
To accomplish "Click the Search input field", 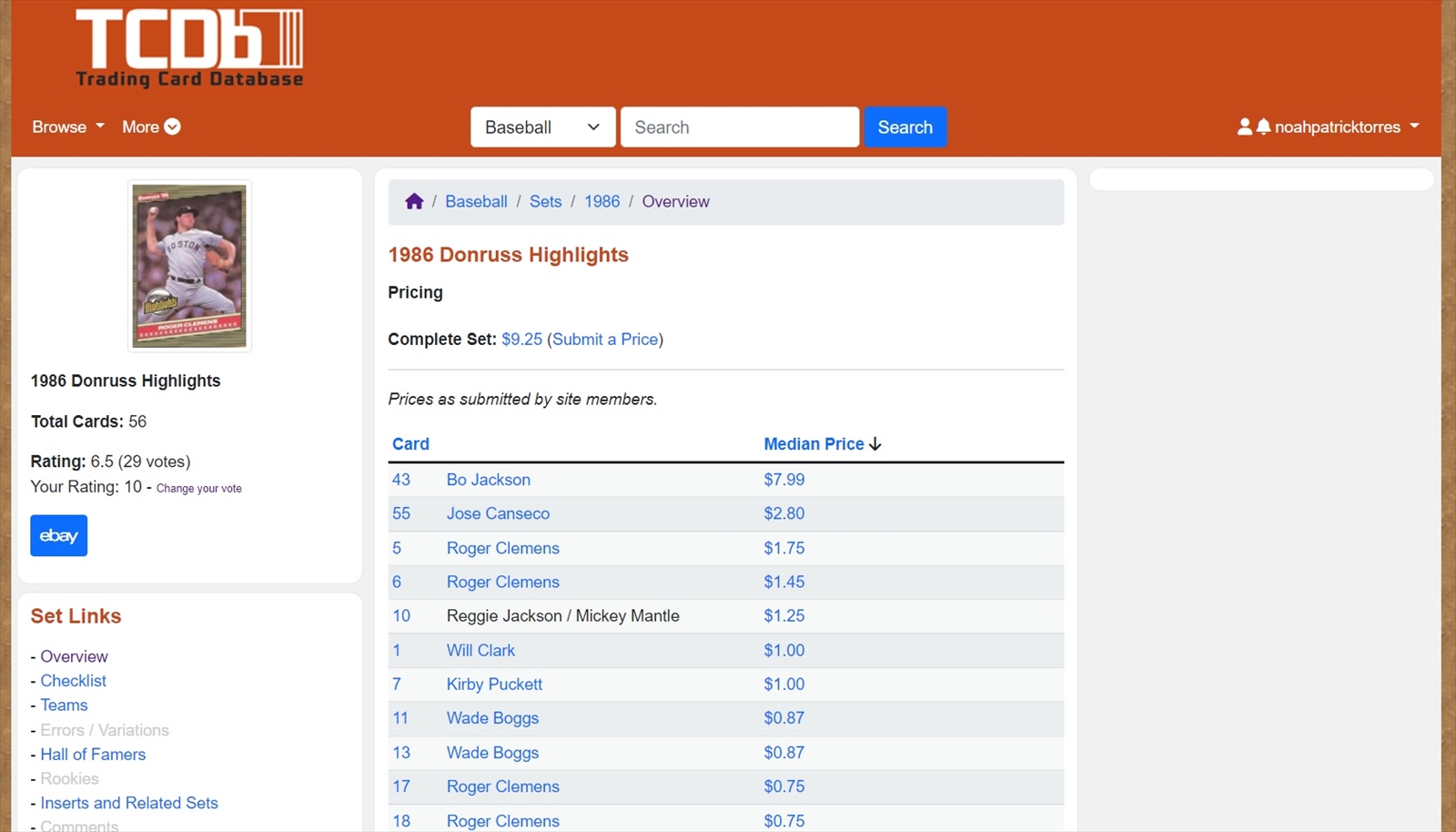I will (740, 127).
